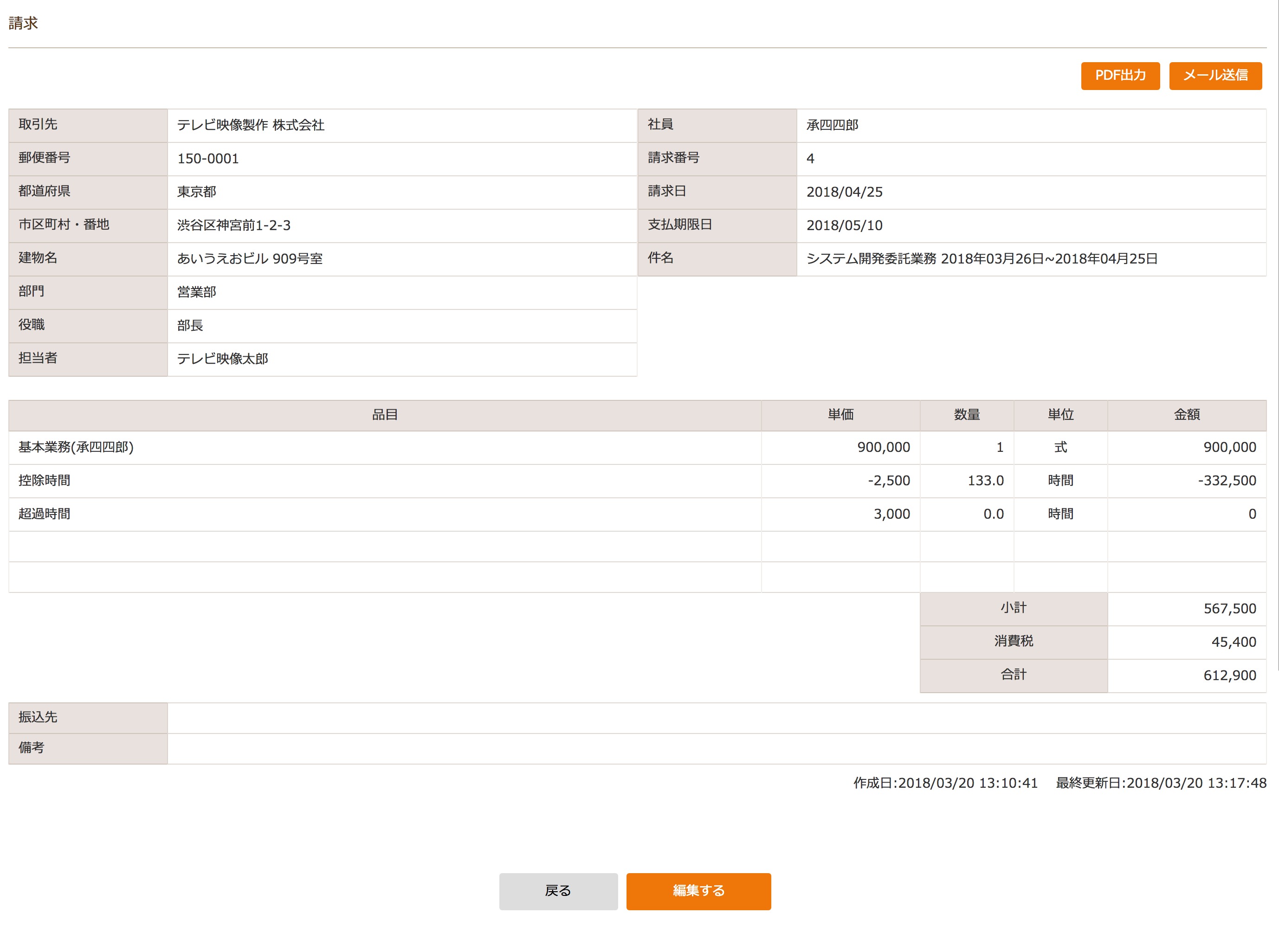Click the 支払期限日 label cell
The height and width of the screenshot is (952, 1279).
717,225
